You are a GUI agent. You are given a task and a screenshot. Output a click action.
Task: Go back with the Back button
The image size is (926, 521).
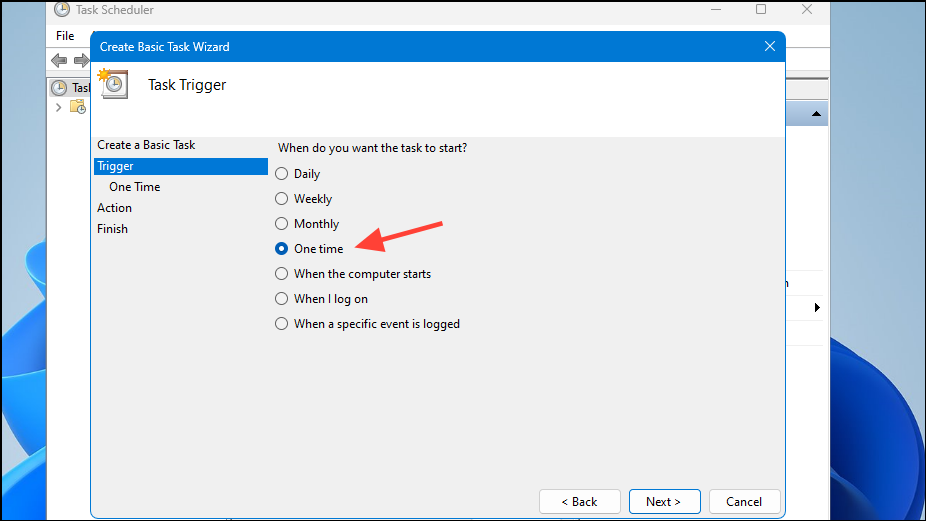point(579,502)
